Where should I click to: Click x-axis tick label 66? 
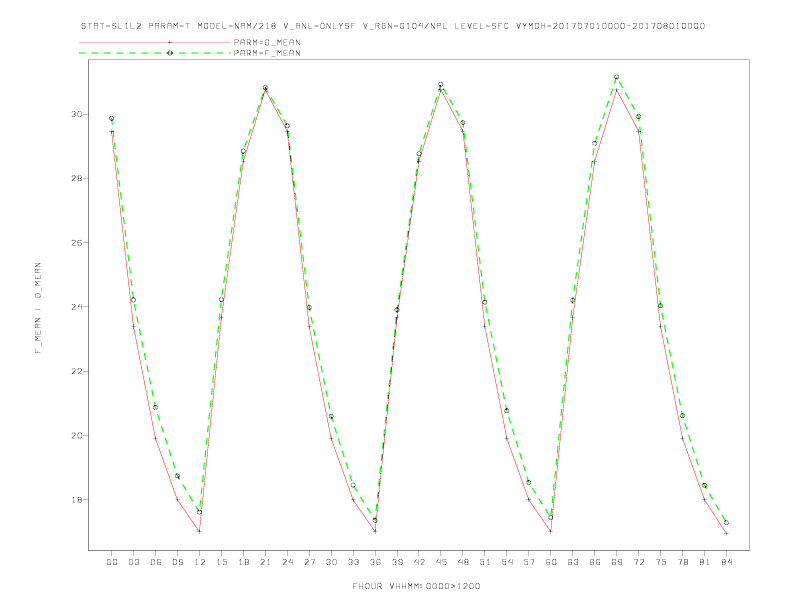pos(595,562)
